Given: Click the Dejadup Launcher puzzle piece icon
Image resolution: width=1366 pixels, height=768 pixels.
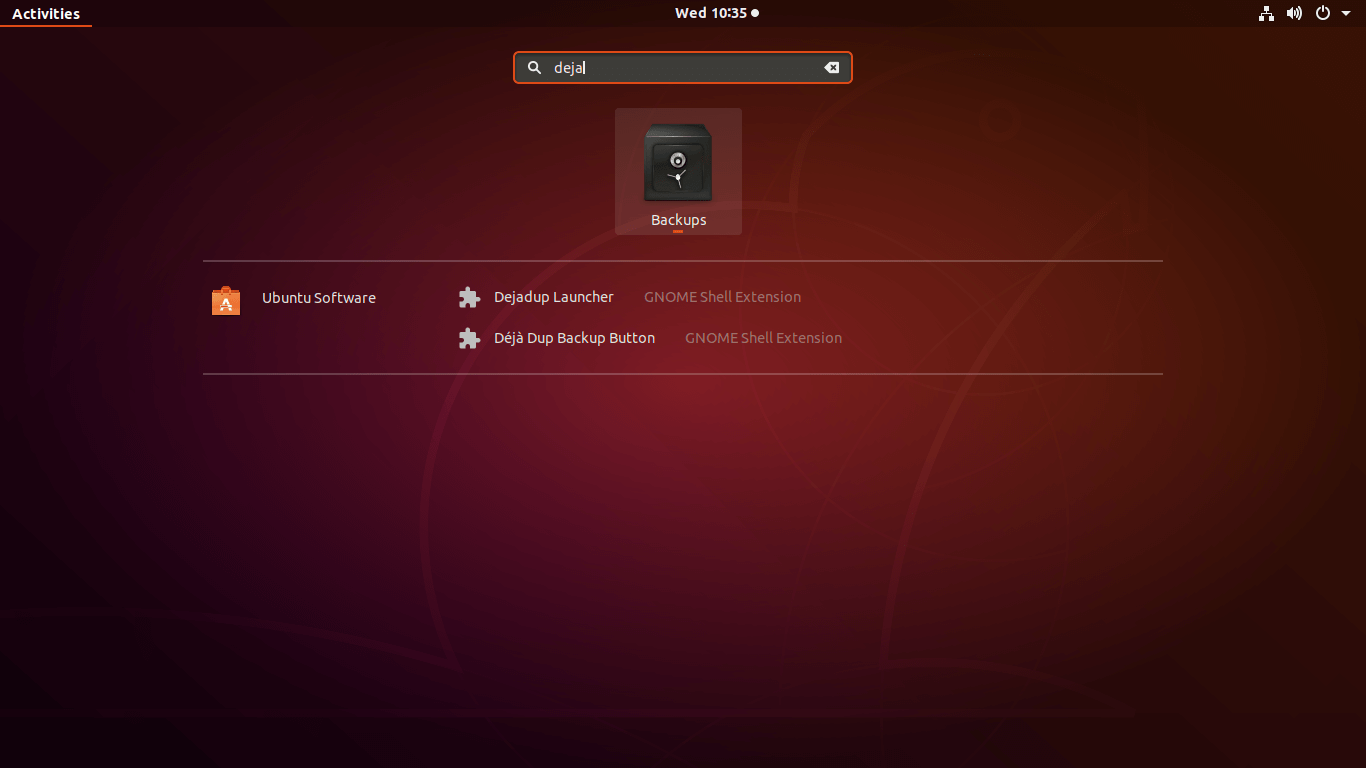Looking at the screenshot, I should click(469, 298).
